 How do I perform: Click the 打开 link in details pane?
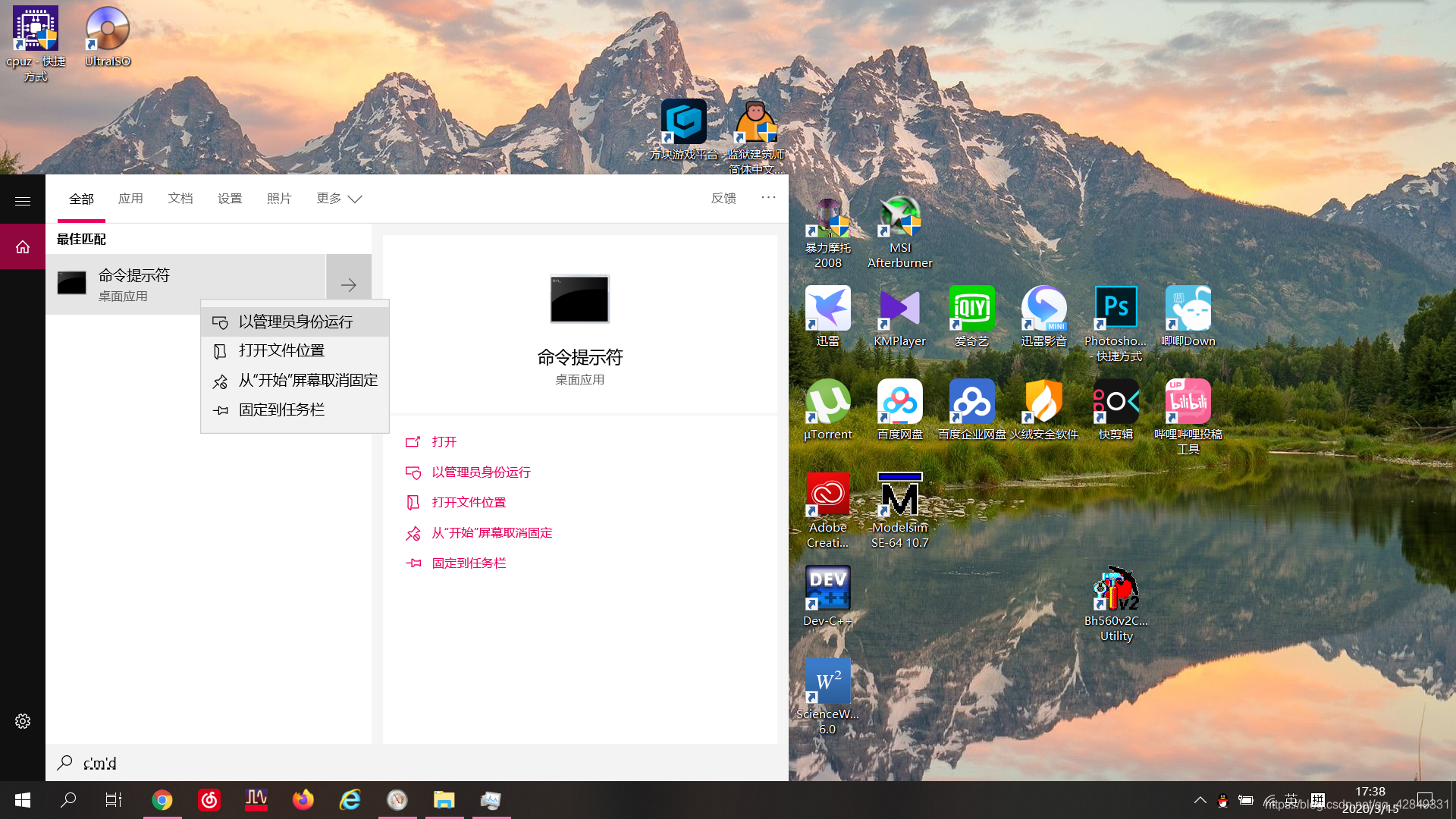point(444,442)
